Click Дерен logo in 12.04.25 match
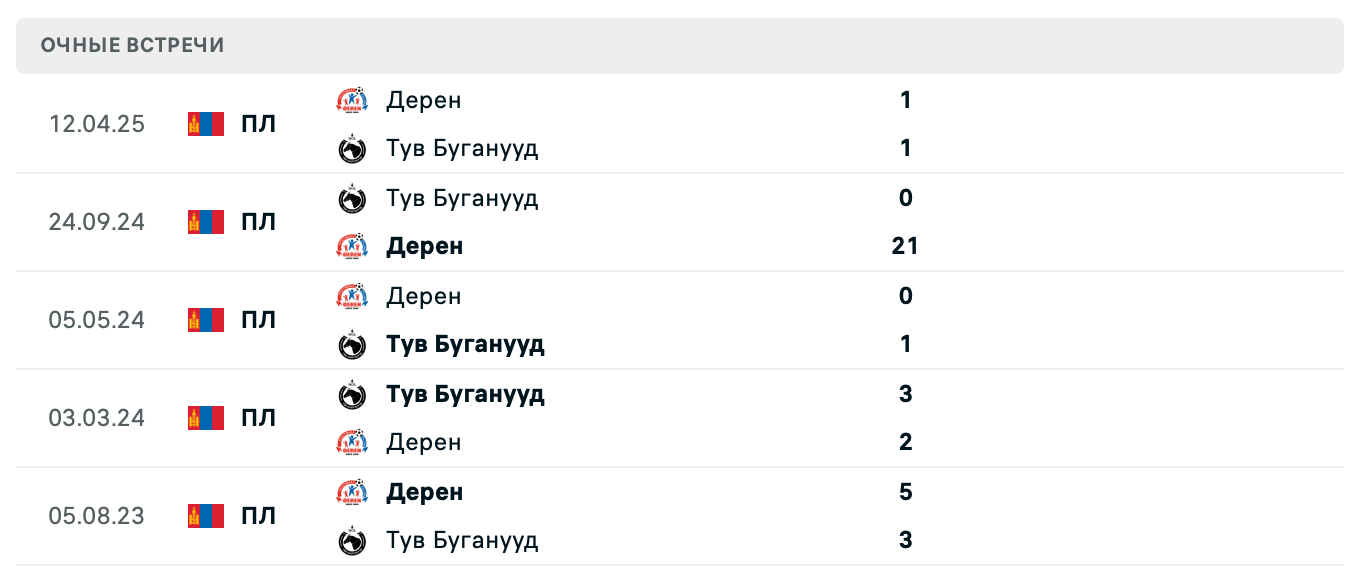Viewport: 1360px width, 582px height. pyautogui.click(x=352, y=100)
